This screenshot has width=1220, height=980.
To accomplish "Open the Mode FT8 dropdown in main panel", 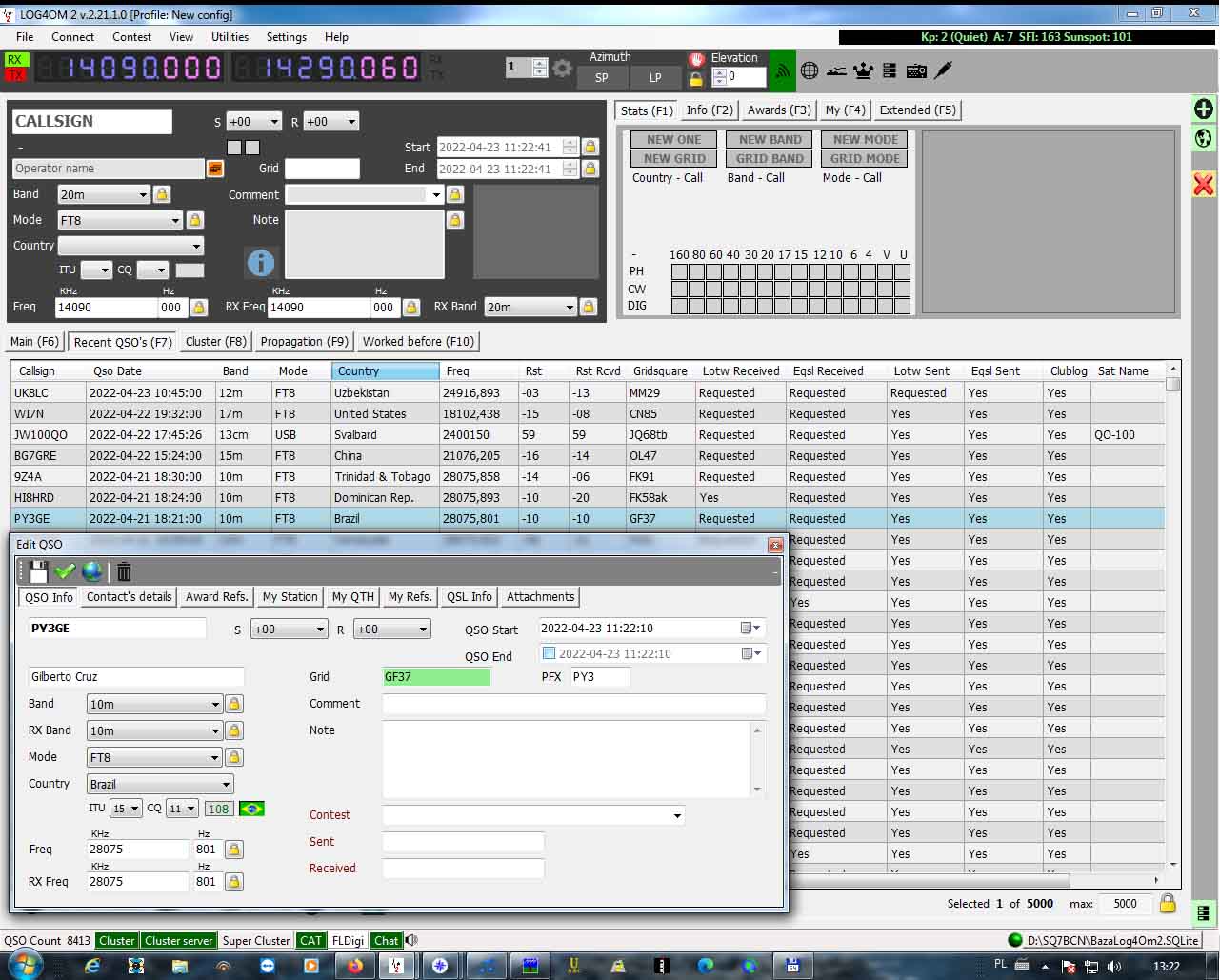I will click(x=175, y=221).
